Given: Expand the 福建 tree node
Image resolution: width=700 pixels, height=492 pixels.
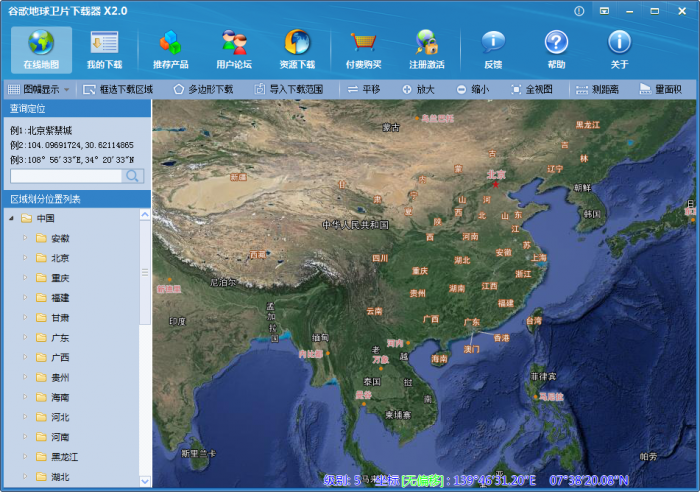Looking at the screenshot, I should click(x=25, y=297).
